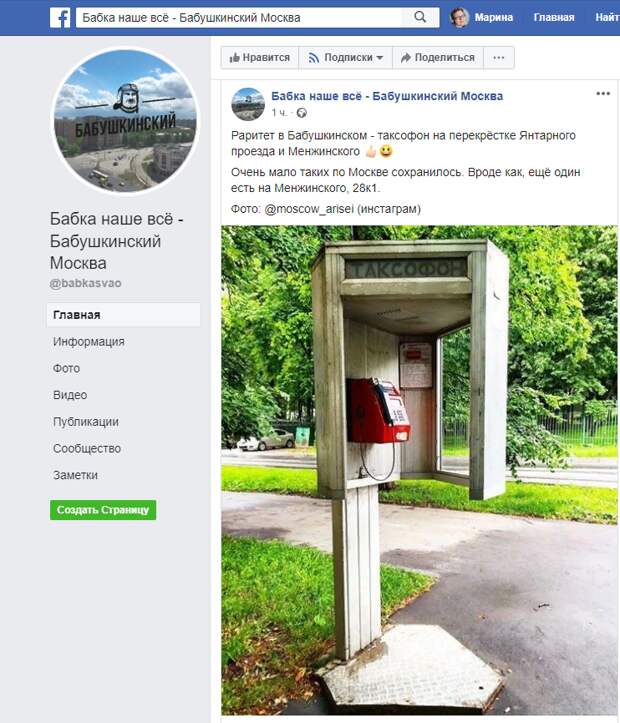Expand the Подписки dropdown
This screenshot has height=723, width=620.
pos(346,58)
